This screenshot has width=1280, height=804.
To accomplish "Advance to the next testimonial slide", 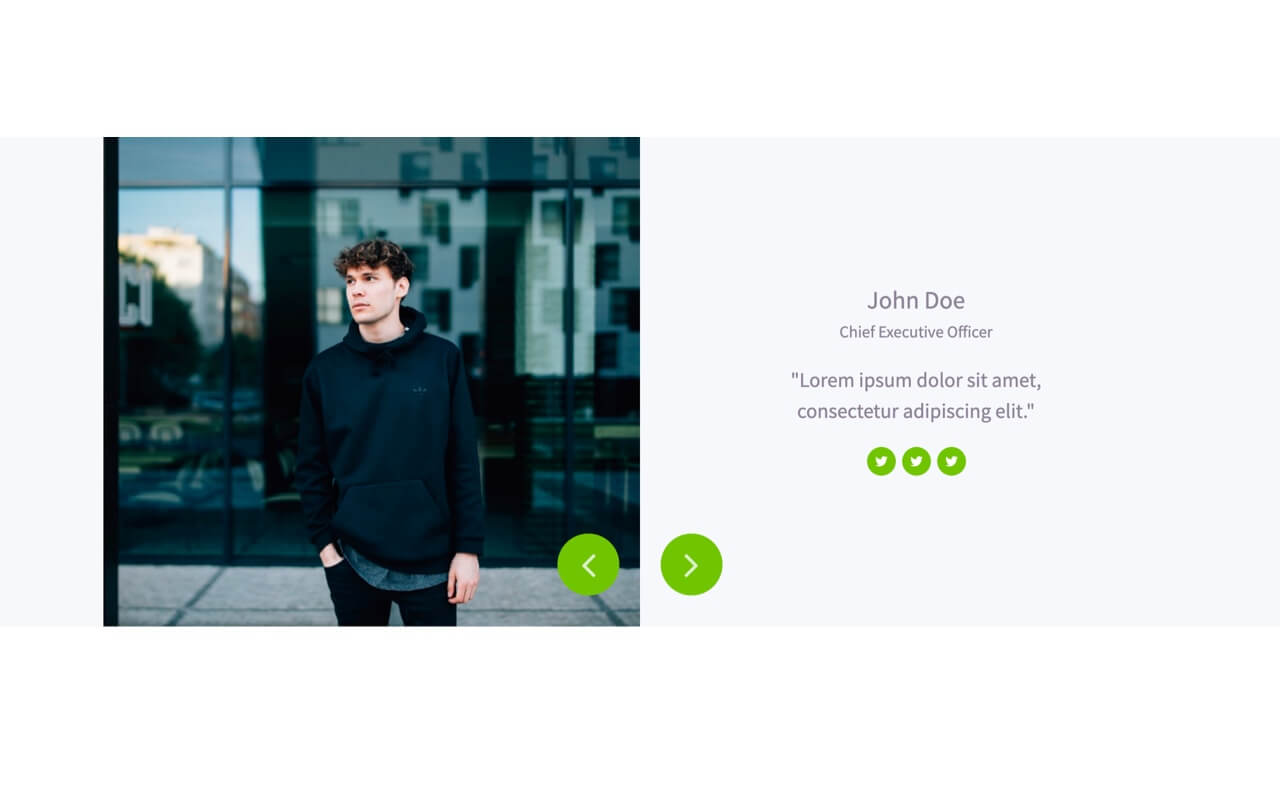I will coord(691,565).
